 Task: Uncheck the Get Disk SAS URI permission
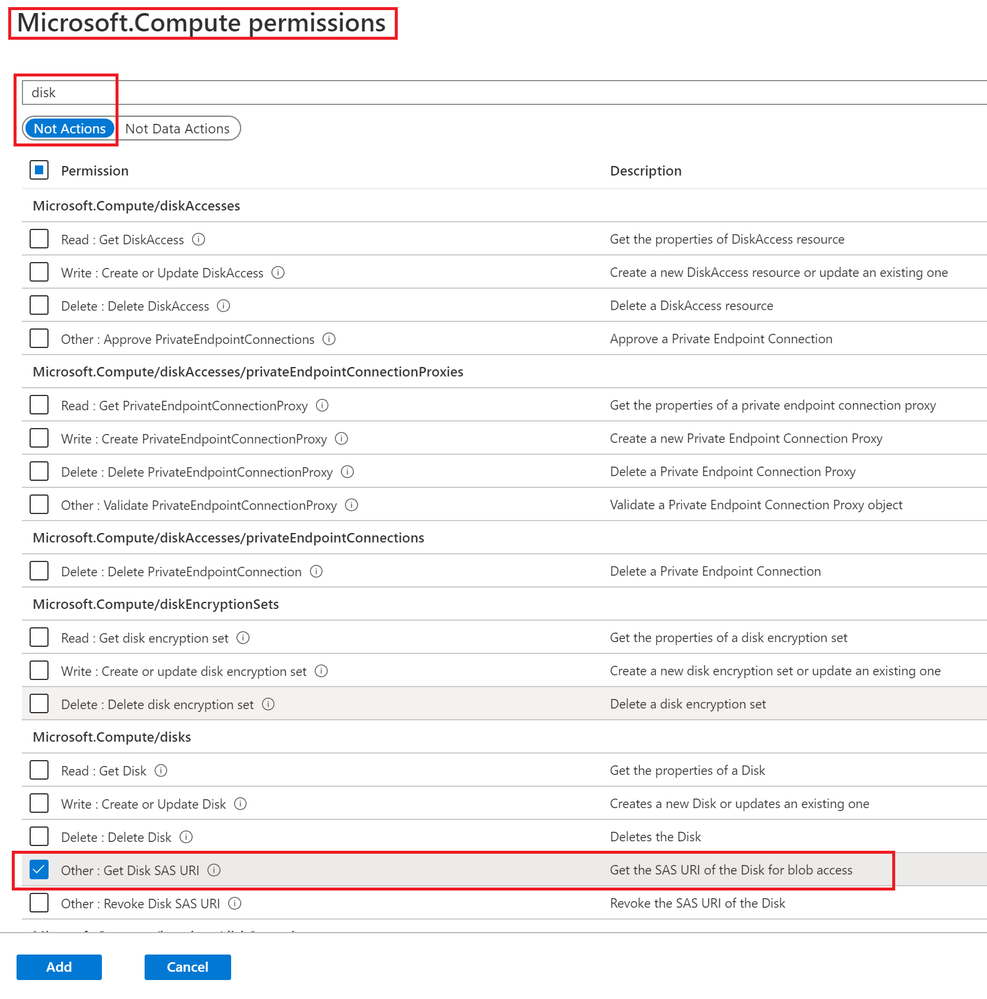pos(39,870)
